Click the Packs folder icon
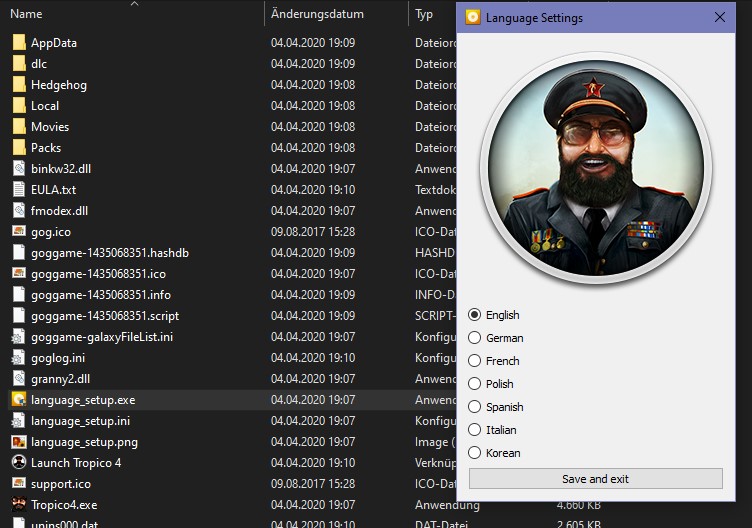Viewport: 752px width, 528px height. click(x=19, y=147)
